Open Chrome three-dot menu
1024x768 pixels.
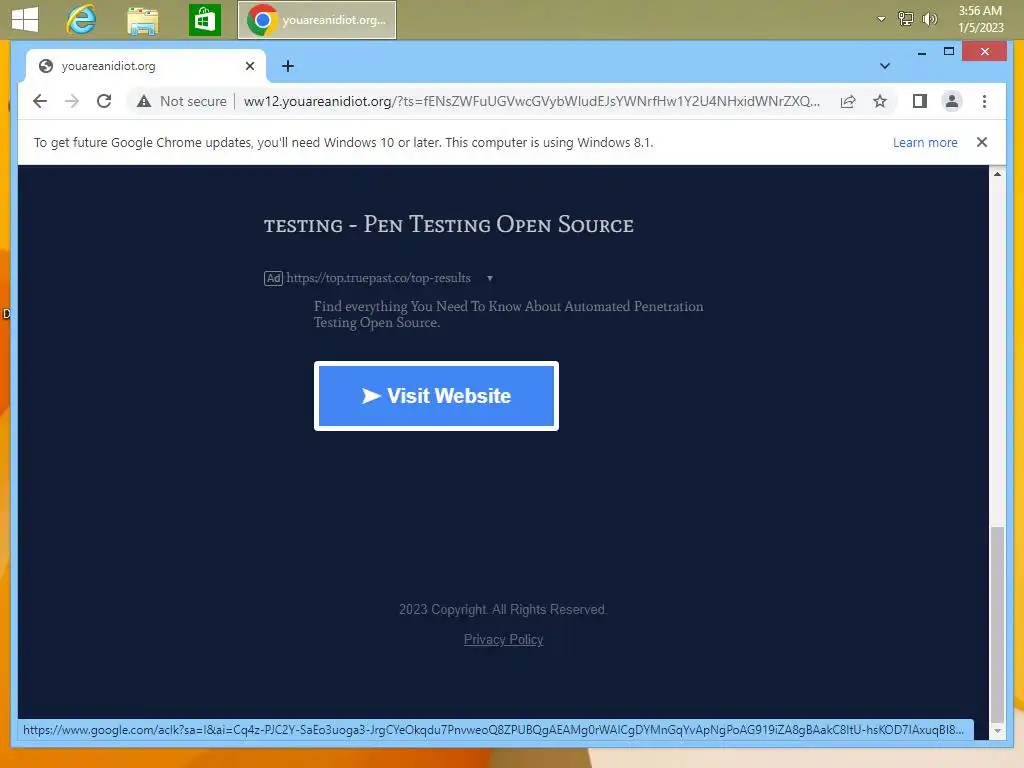click(x=984, y=101)
